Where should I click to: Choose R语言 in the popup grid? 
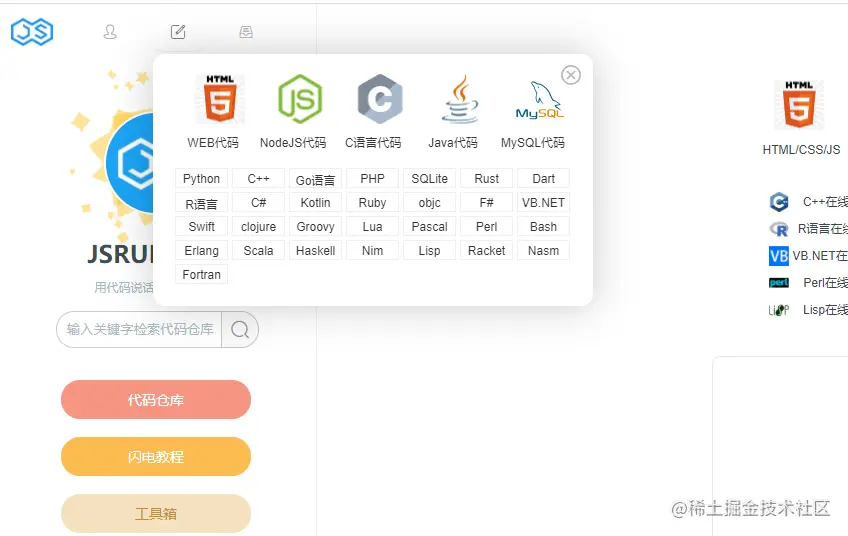[x=201, y=202]
